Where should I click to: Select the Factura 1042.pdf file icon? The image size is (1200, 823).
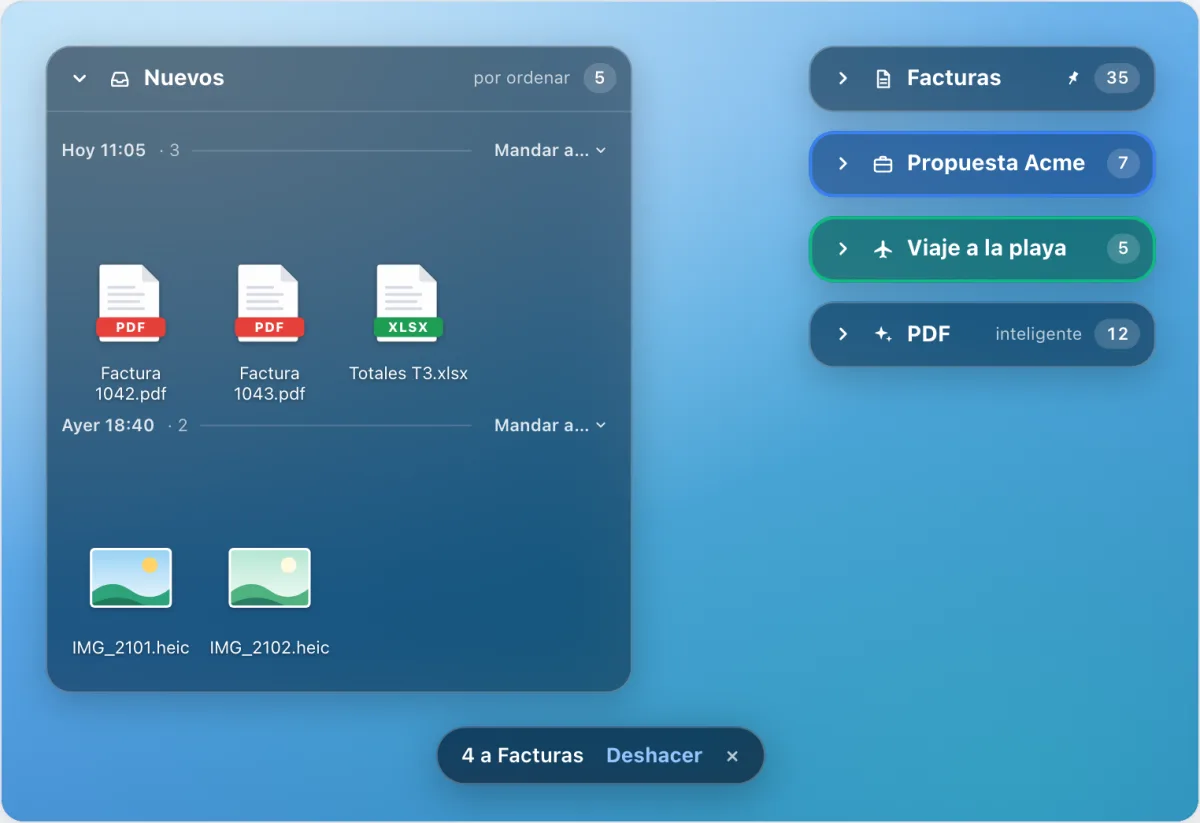click(x=131, y=304)
